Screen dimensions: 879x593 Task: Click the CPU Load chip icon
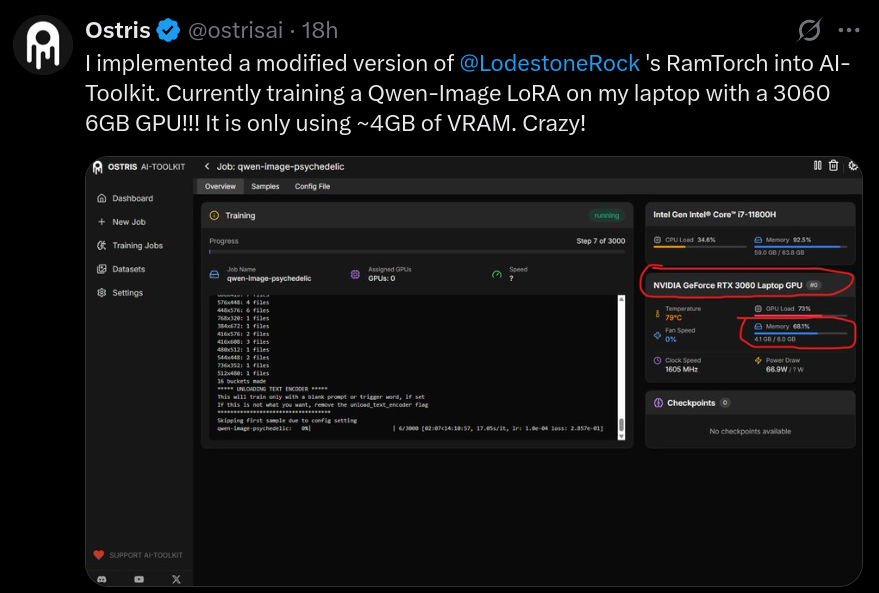(x=657, y=240)
